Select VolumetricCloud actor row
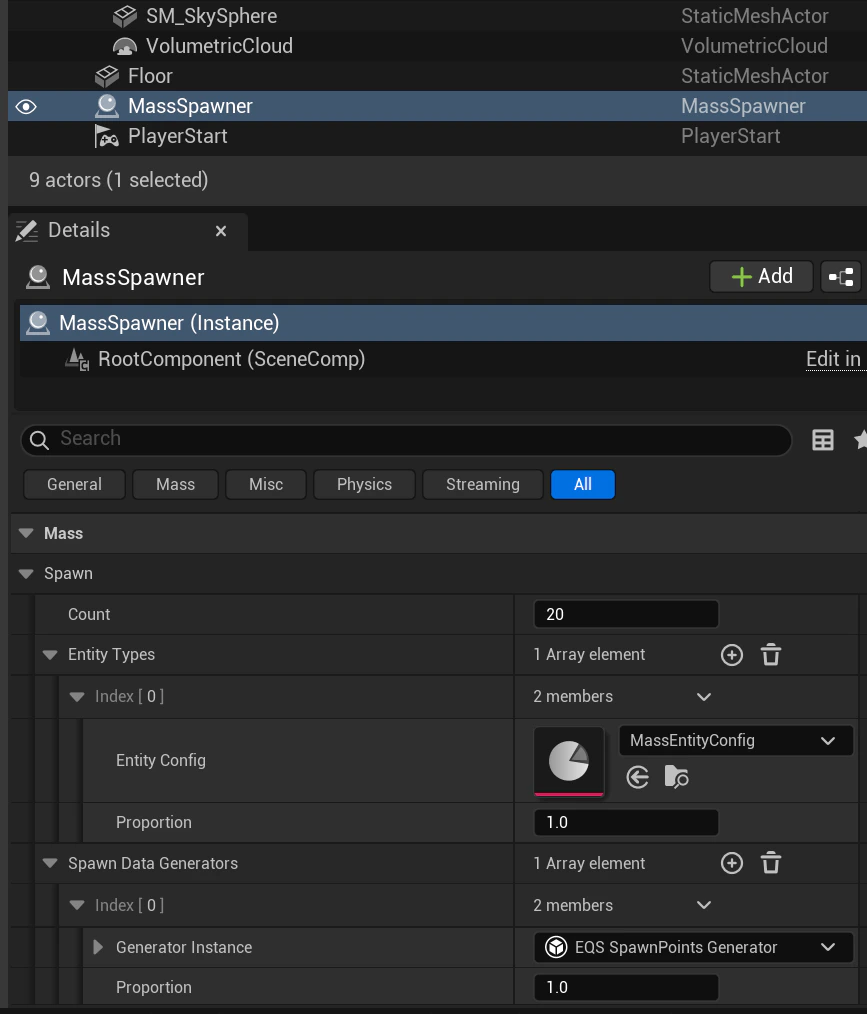 [x=437, y=46]
